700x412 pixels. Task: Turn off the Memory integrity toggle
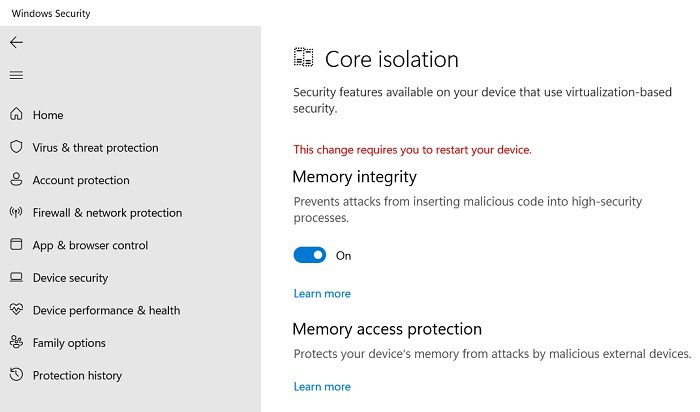(310, 255)
